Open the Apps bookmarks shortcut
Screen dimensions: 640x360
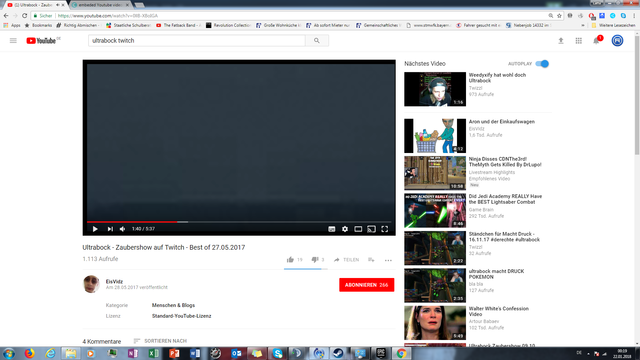[12, 25]
